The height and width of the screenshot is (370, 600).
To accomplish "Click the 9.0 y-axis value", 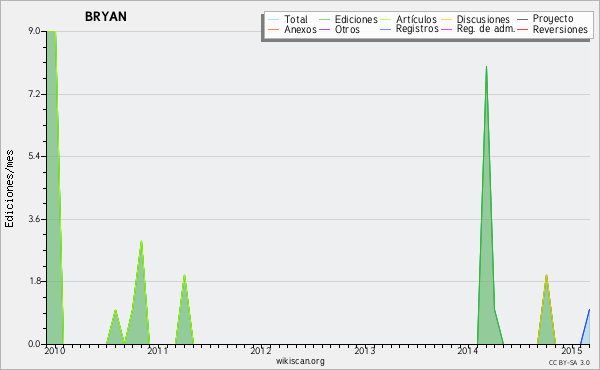I will [34, 31].
